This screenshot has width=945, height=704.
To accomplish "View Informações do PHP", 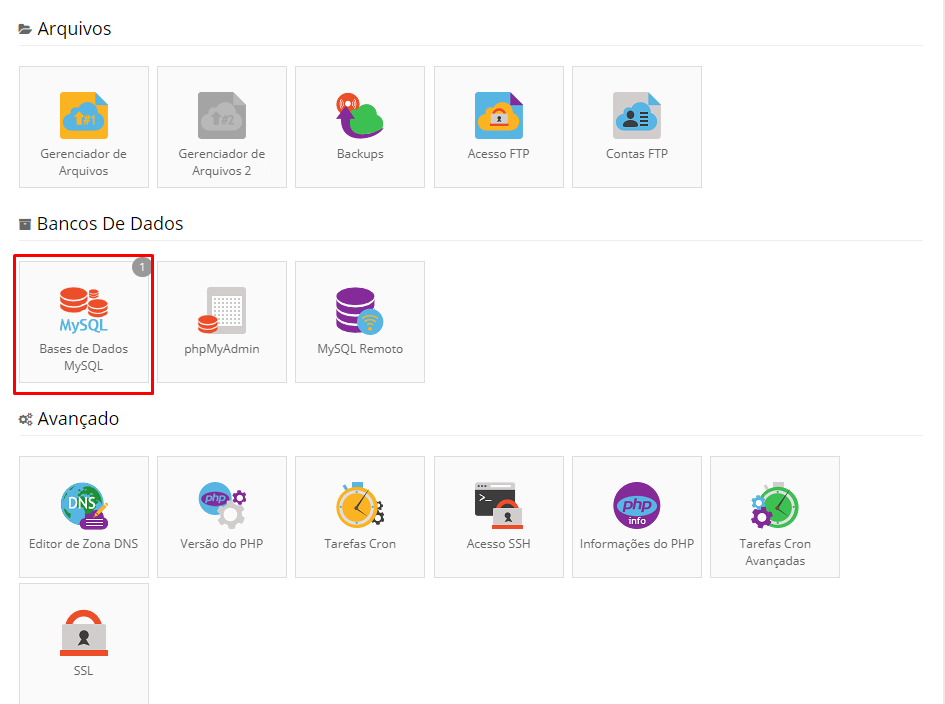I will point(637,516).
